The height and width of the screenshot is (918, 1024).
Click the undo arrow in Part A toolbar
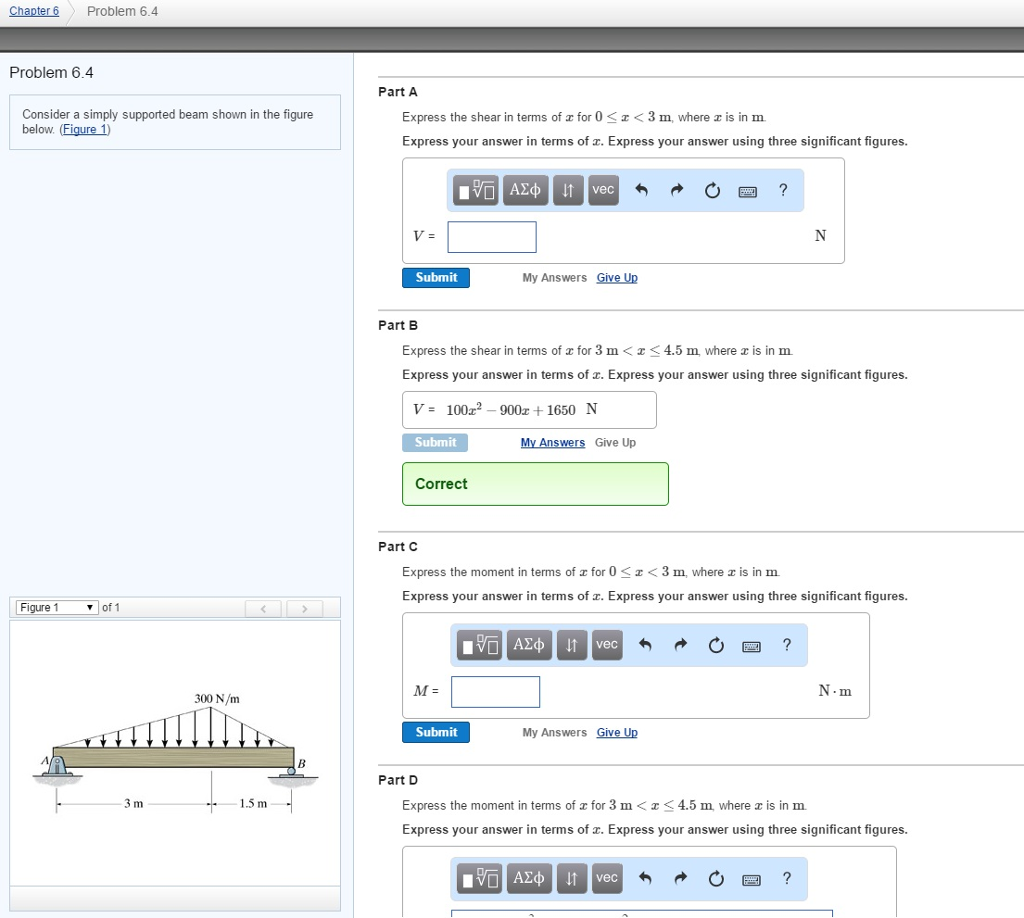click(641, 190)
